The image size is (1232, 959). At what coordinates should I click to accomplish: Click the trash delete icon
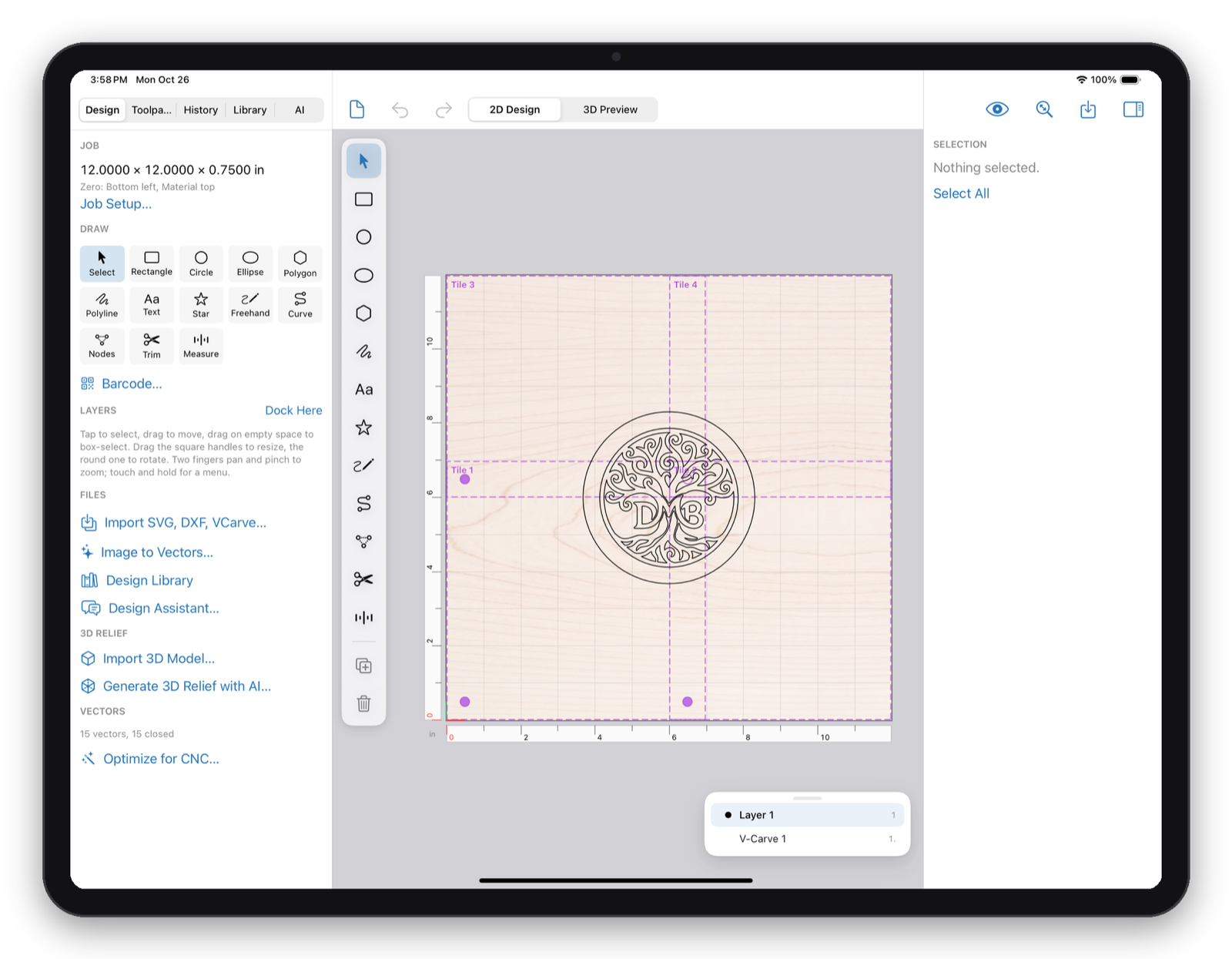pyautogui.click(x=363, y=703)
